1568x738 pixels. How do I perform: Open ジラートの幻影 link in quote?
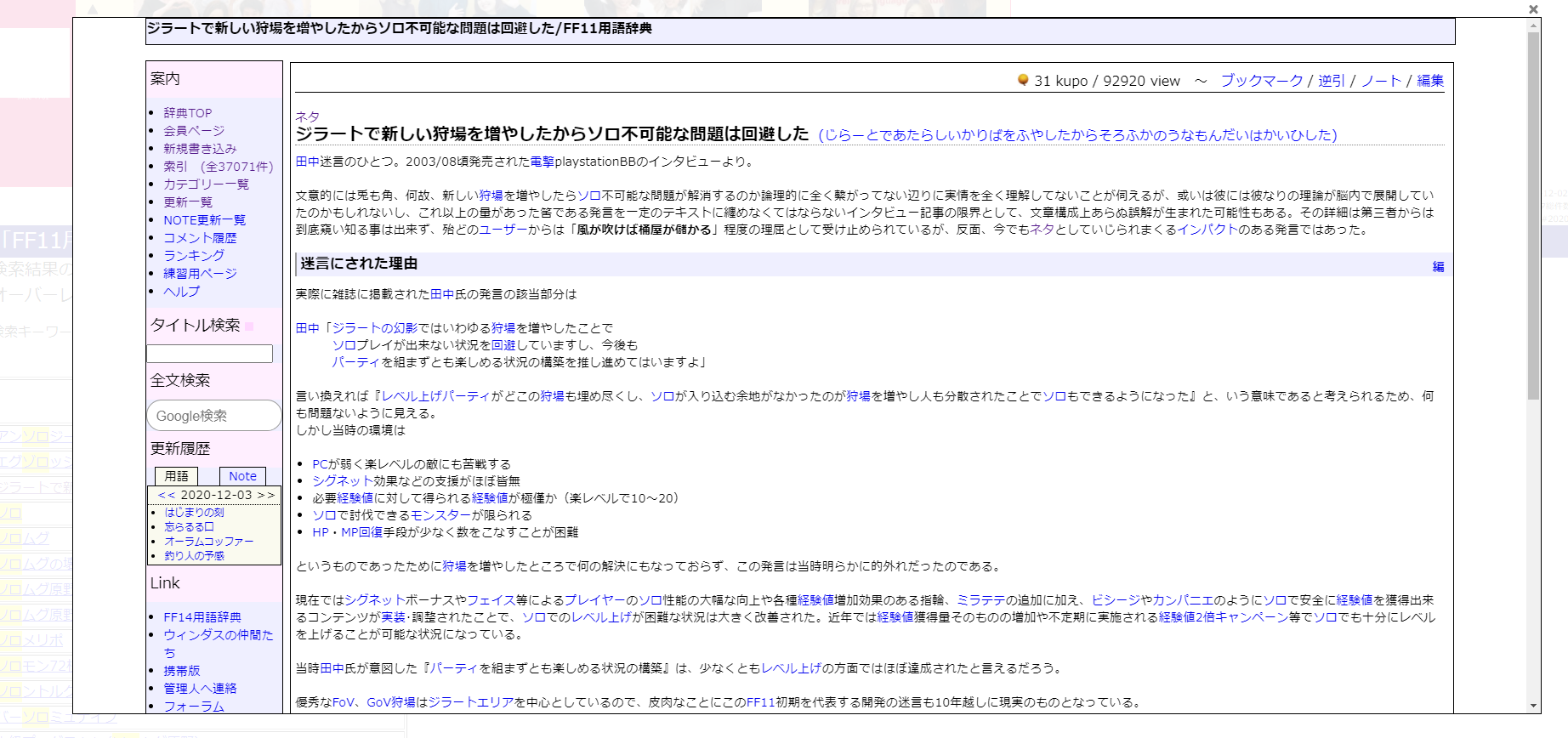[375, 328]
